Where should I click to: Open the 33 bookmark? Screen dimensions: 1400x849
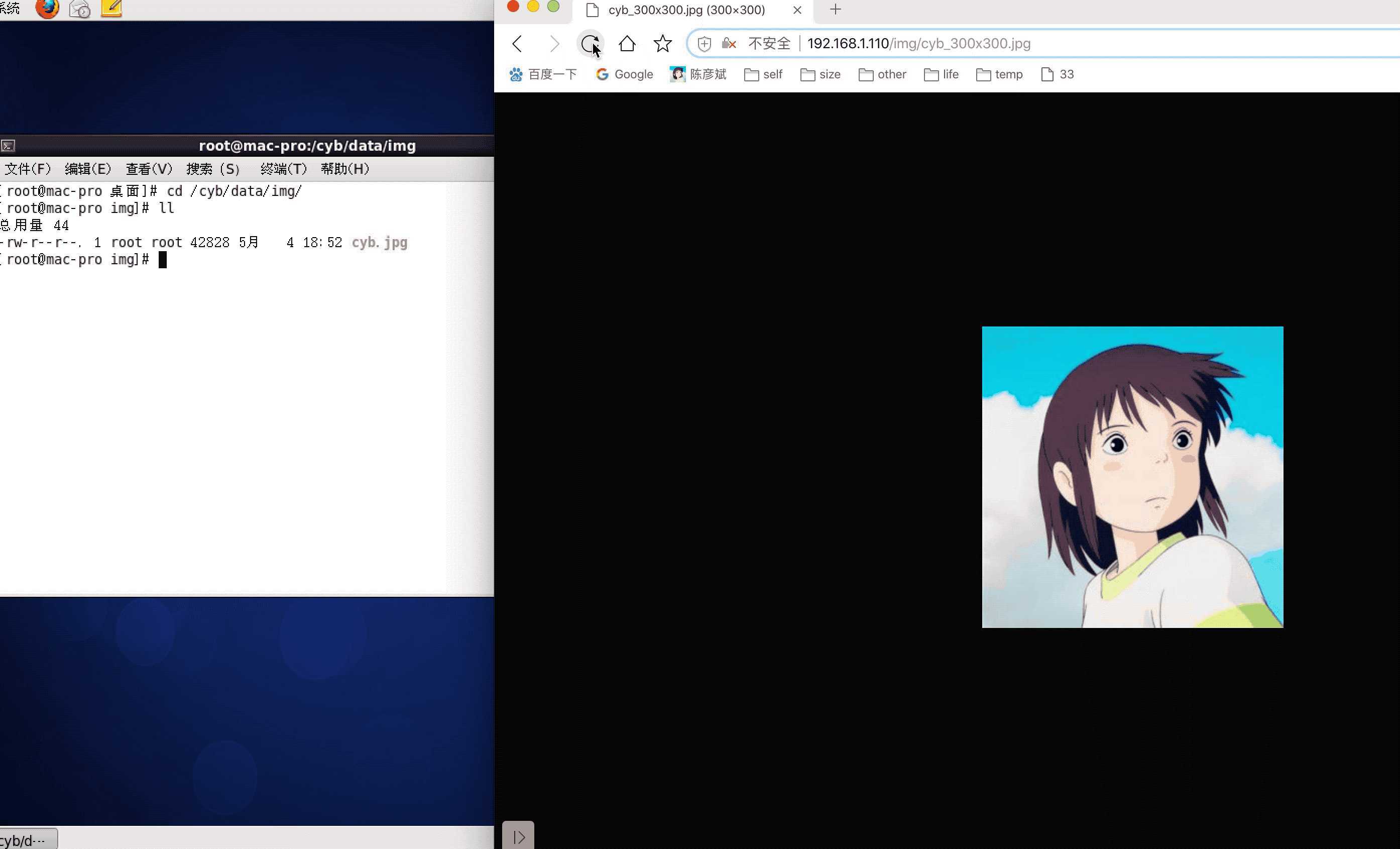click(1058, 74)
